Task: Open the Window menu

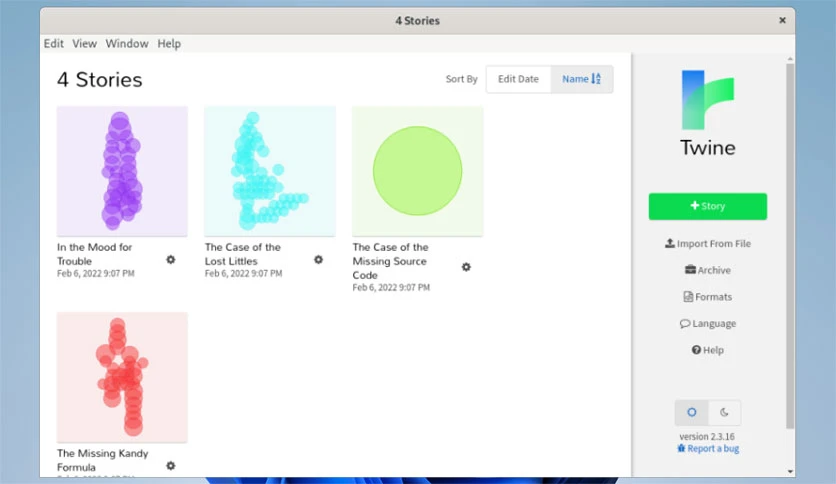Action: (x=127, y=44)
